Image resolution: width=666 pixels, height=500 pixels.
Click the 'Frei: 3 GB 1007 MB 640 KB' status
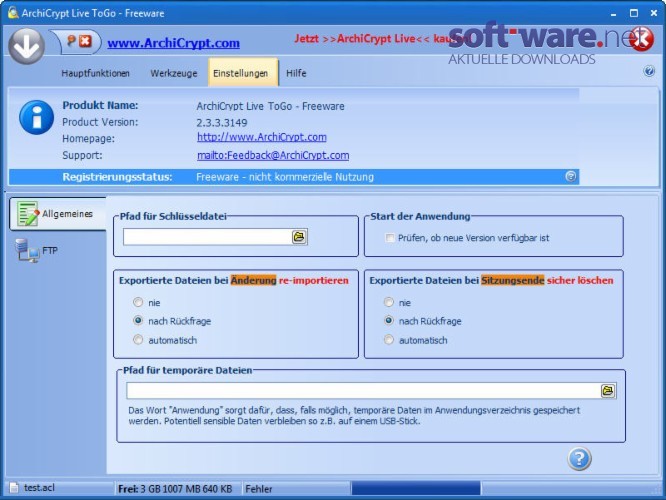click(x=175, y=489)
